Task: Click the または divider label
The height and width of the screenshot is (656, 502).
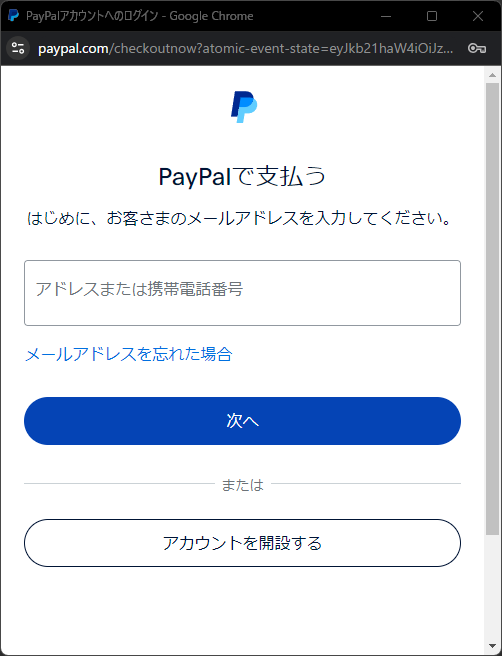Action: coord(243,484)
